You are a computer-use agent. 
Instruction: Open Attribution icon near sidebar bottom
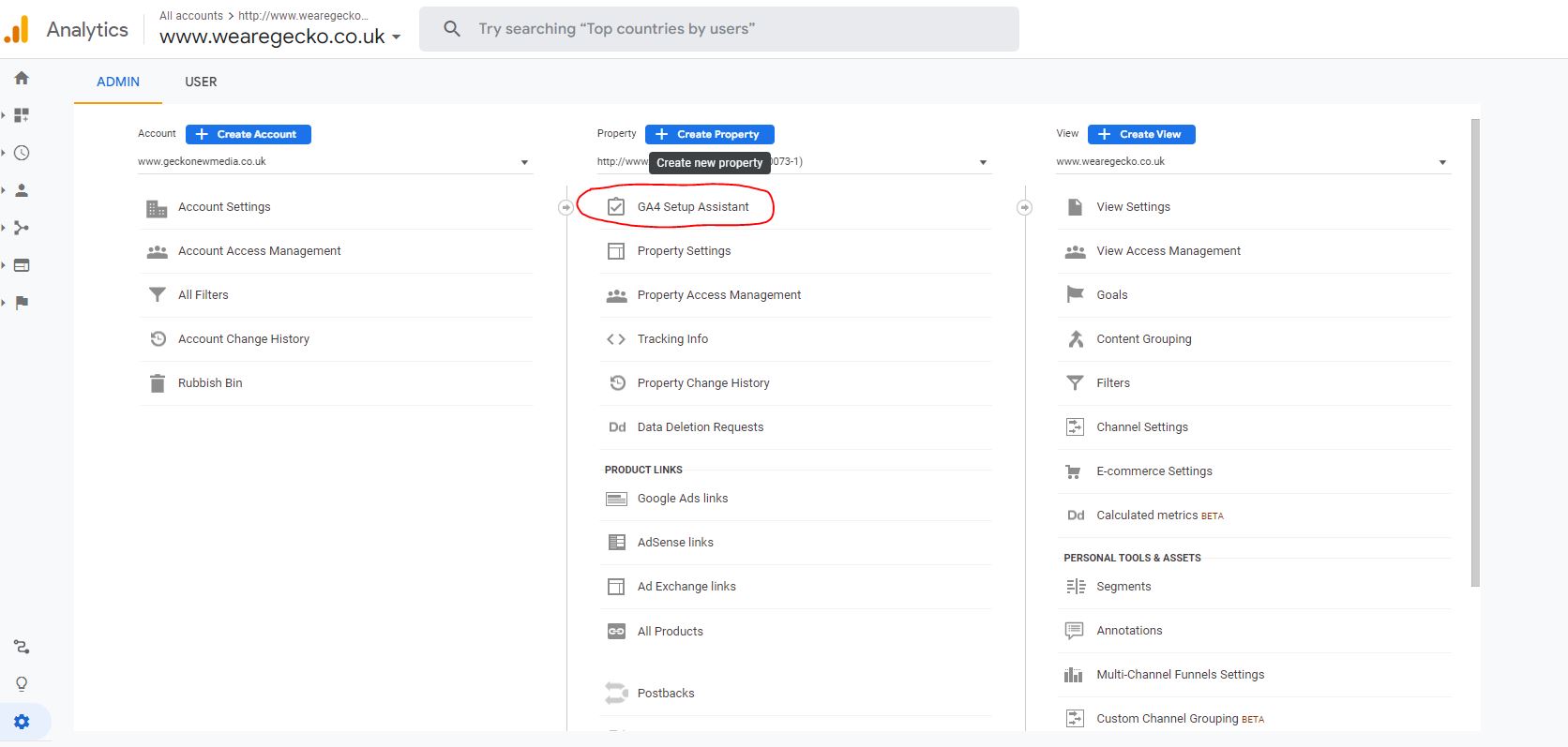point(22,647)
